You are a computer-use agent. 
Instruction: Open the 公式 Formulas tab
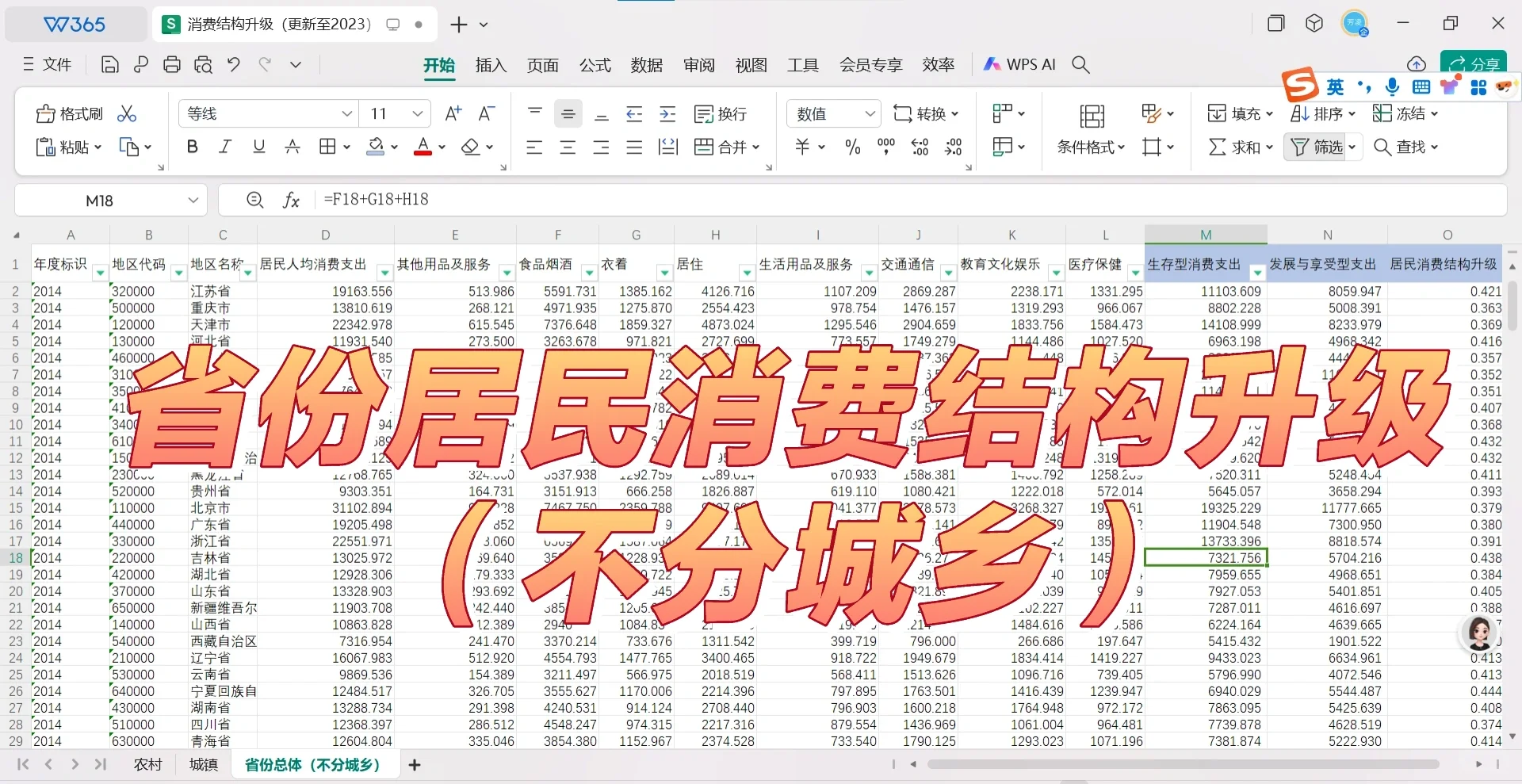coord(595,65)
